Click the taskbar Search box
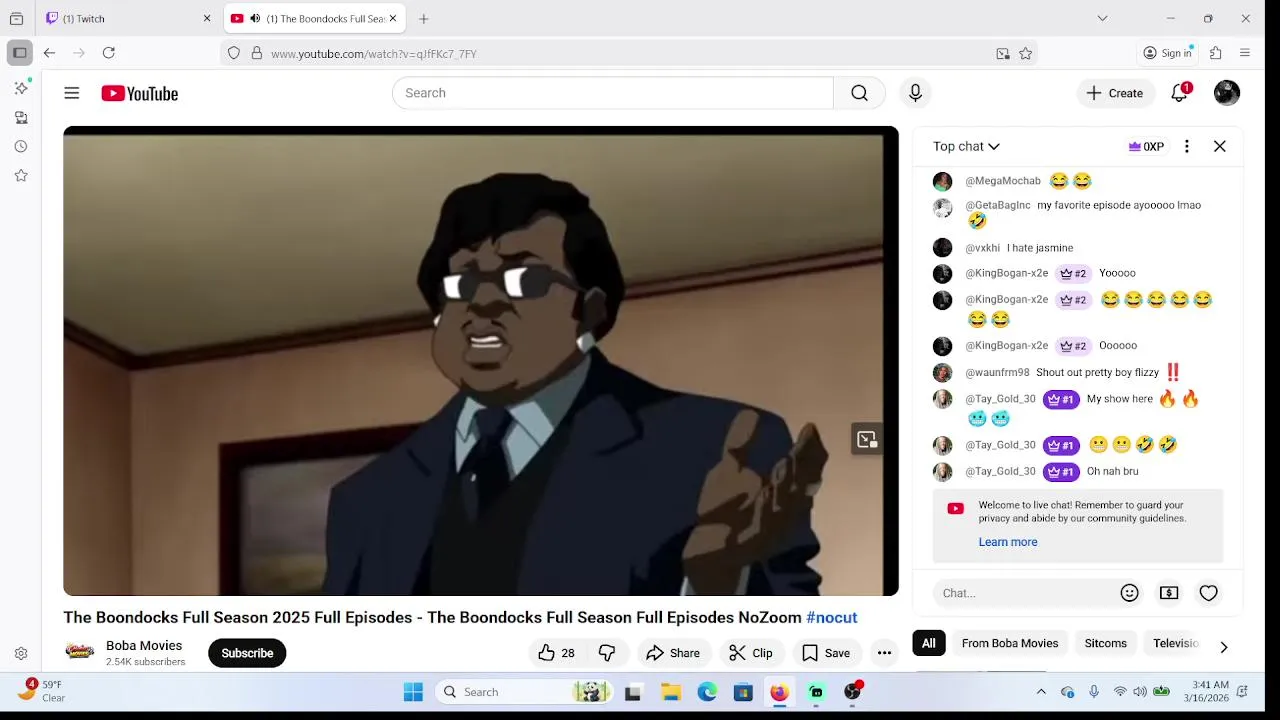 [524, 692]
